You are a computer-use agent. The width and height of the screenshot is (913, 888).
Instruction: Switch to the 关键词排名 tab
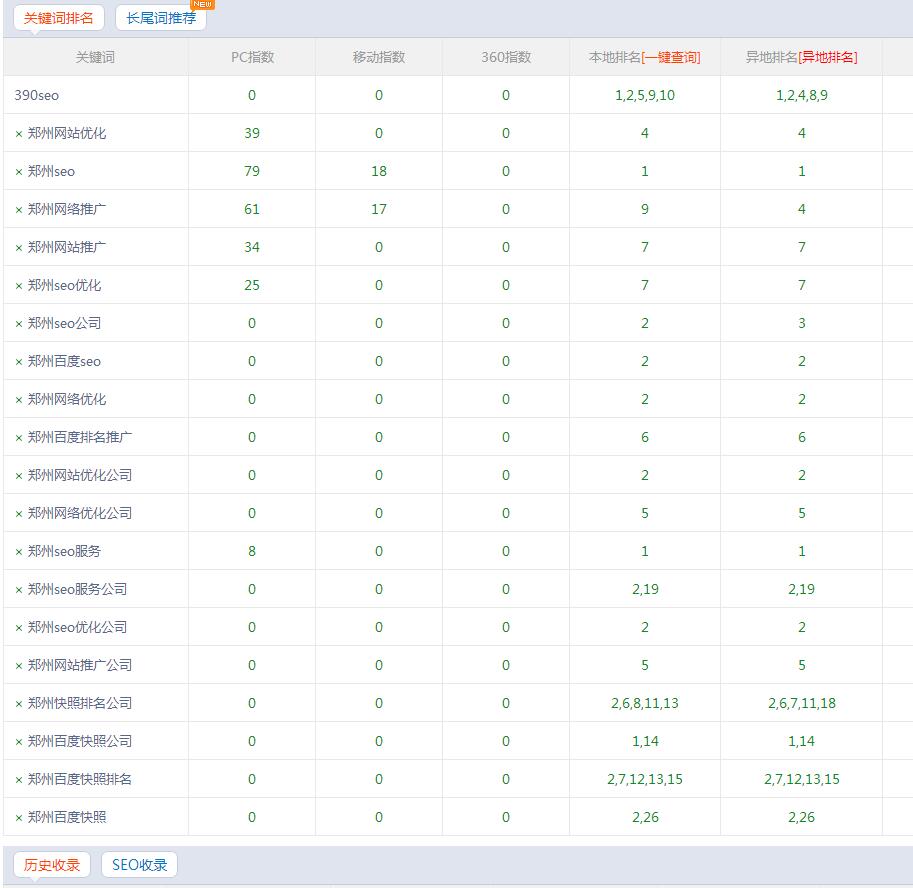(58, 18)
